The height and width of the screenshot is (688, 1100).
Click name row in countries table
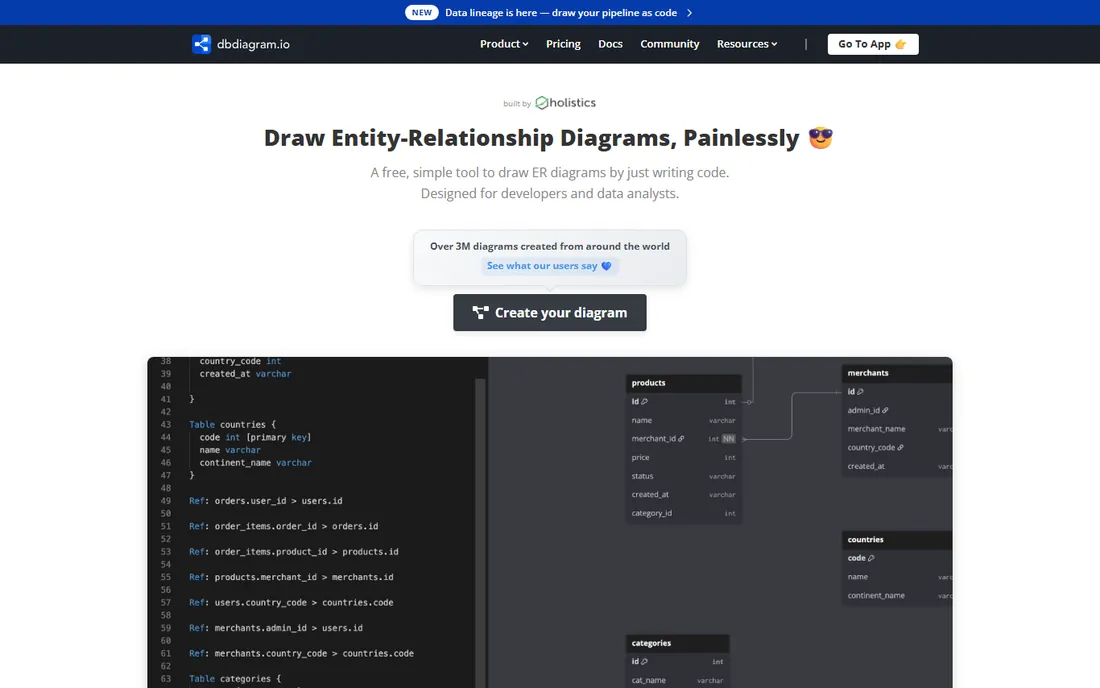click(x=897, y=576)
